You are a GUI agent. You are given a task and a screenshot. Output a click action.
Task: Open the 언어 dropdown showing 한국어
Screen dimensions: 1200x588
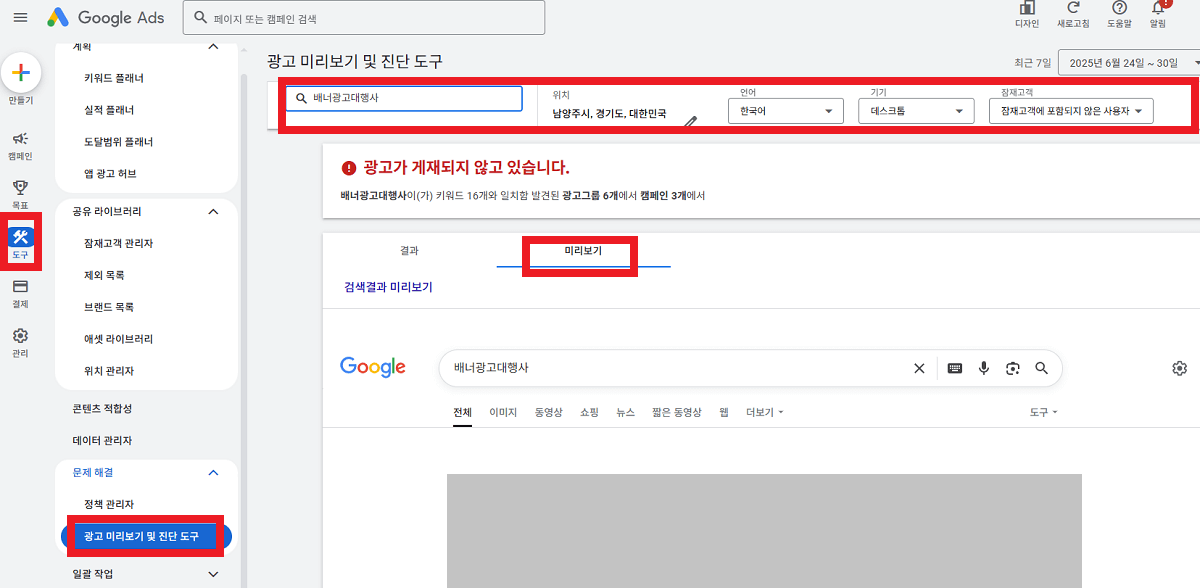[x=785, y=111]
